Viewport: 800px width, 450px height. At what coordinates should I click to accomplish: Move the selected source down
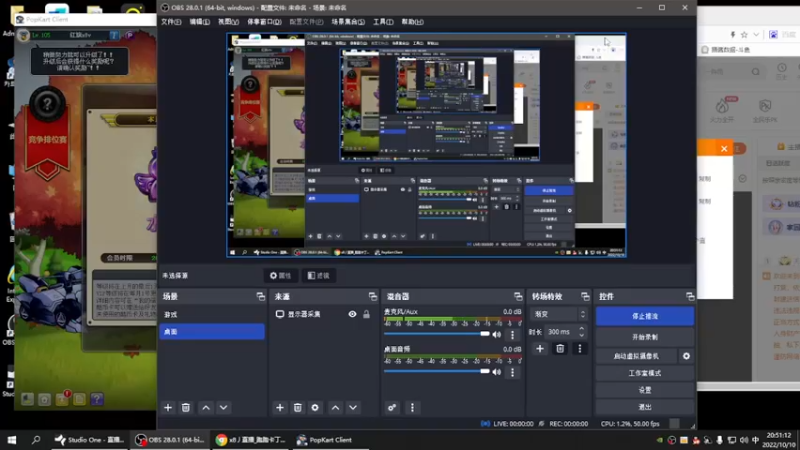point(353,408)
